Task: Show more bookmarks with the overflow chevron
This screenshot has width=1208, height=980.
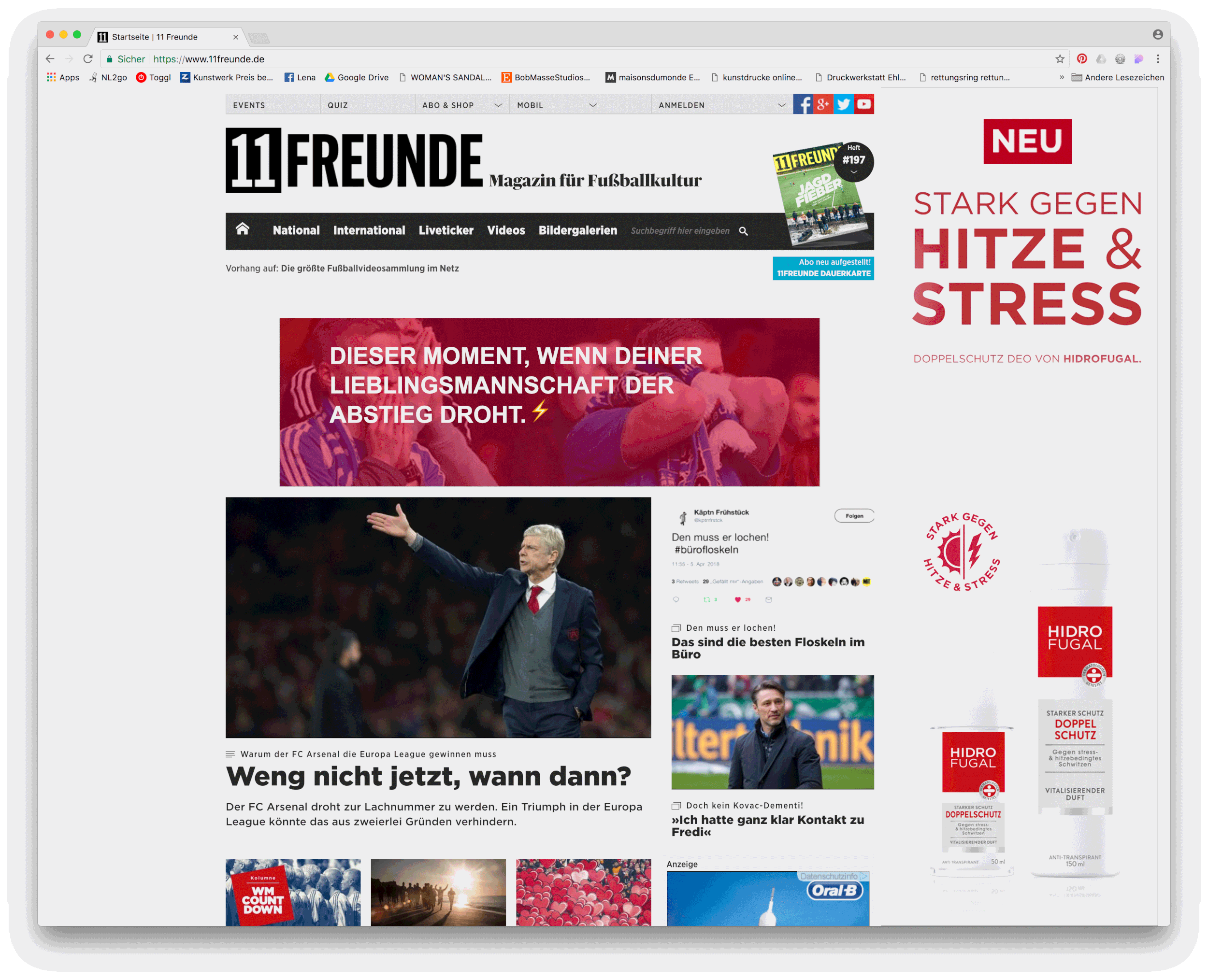Action: pyautogui.click(x=1062, y=77)
